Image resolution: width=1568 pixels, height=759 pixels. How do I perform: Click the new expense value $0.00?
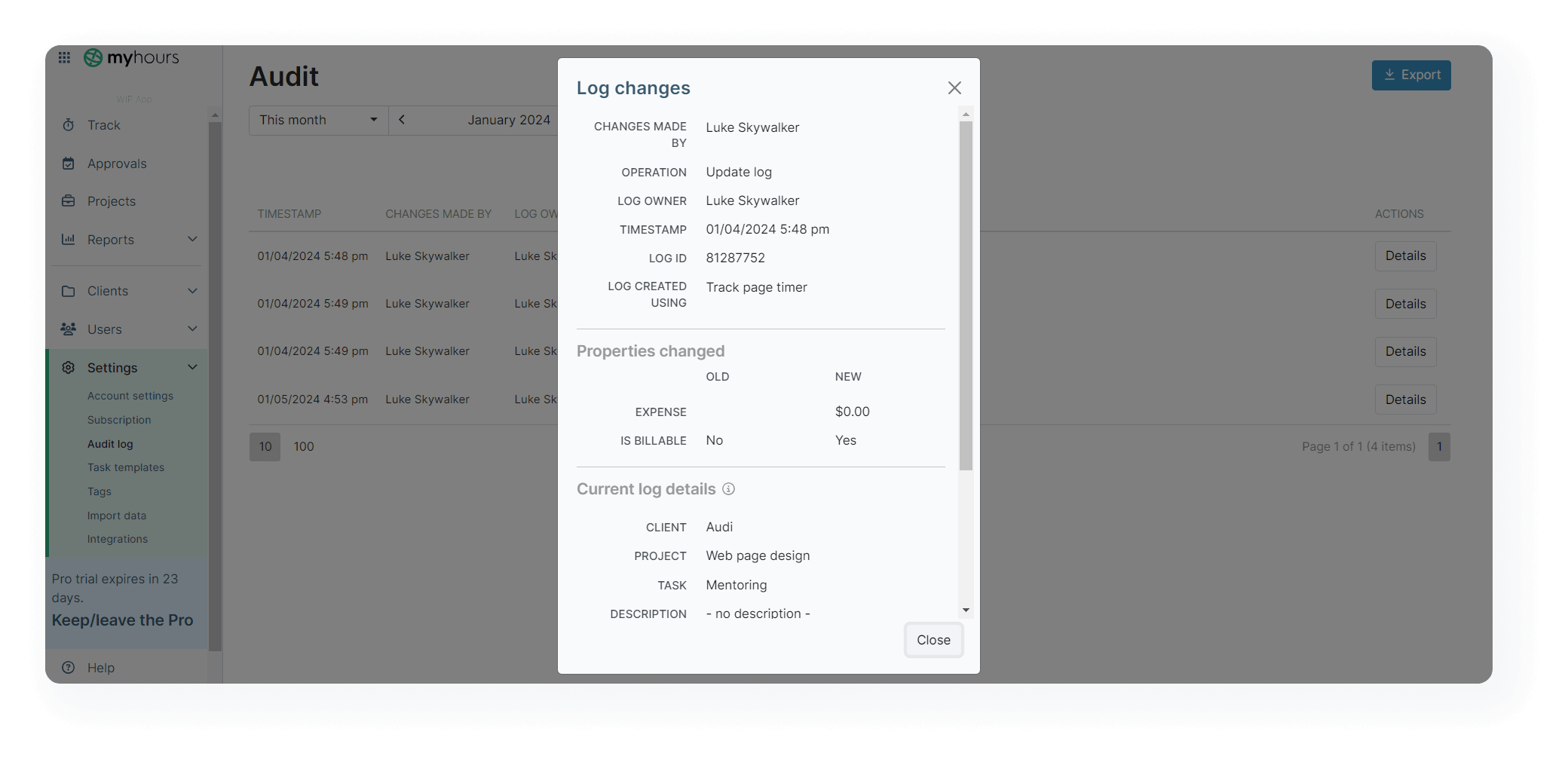[852, 412]
